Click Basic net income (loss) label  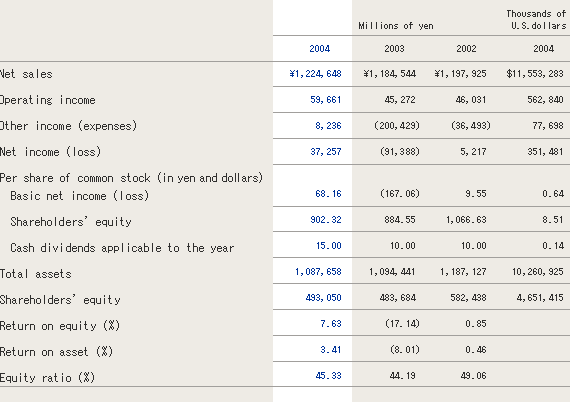click(80, 196)
